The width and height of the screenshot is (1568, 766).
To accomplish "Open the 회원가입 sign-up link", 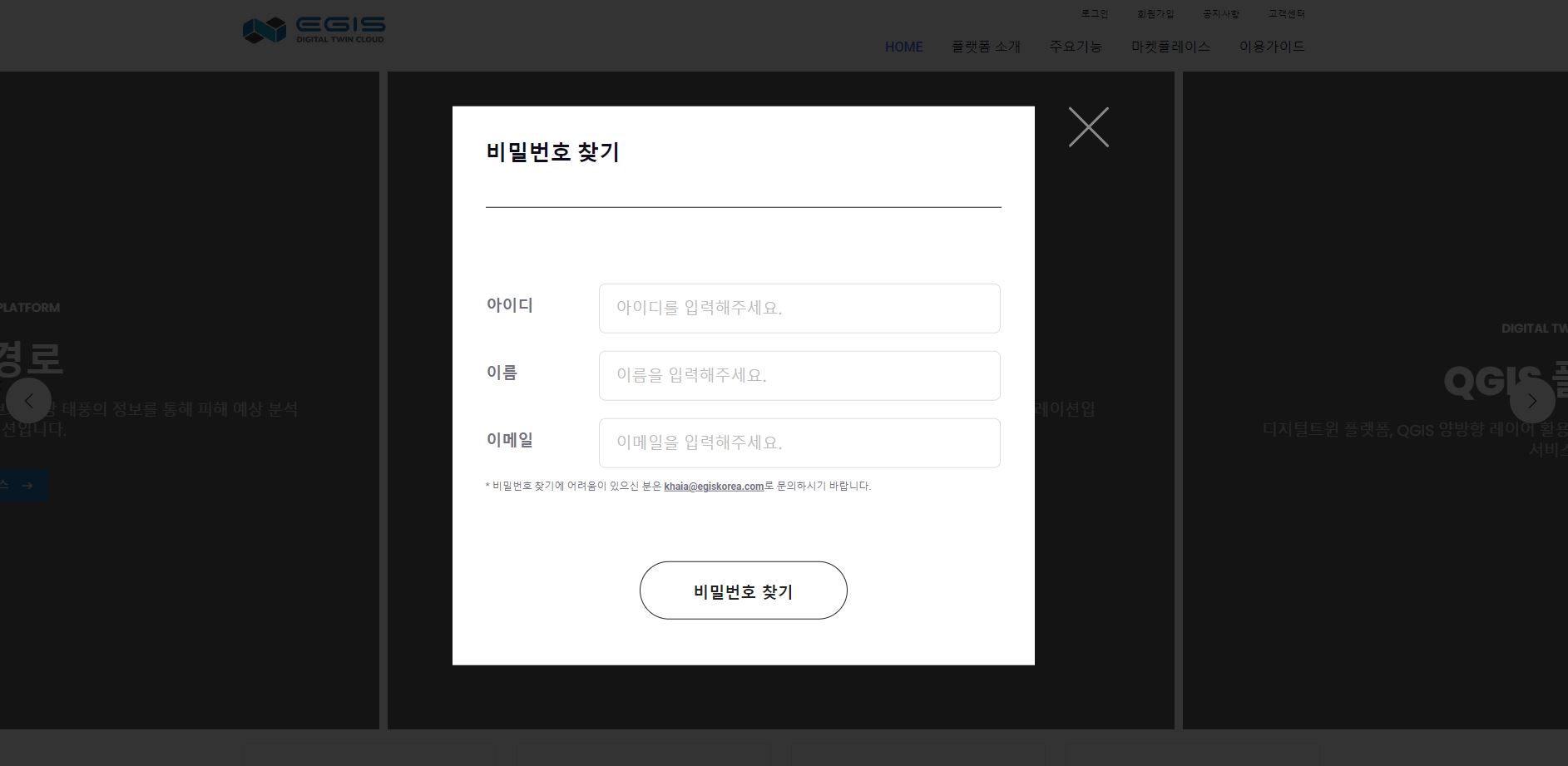I will tap(1155, 14).
